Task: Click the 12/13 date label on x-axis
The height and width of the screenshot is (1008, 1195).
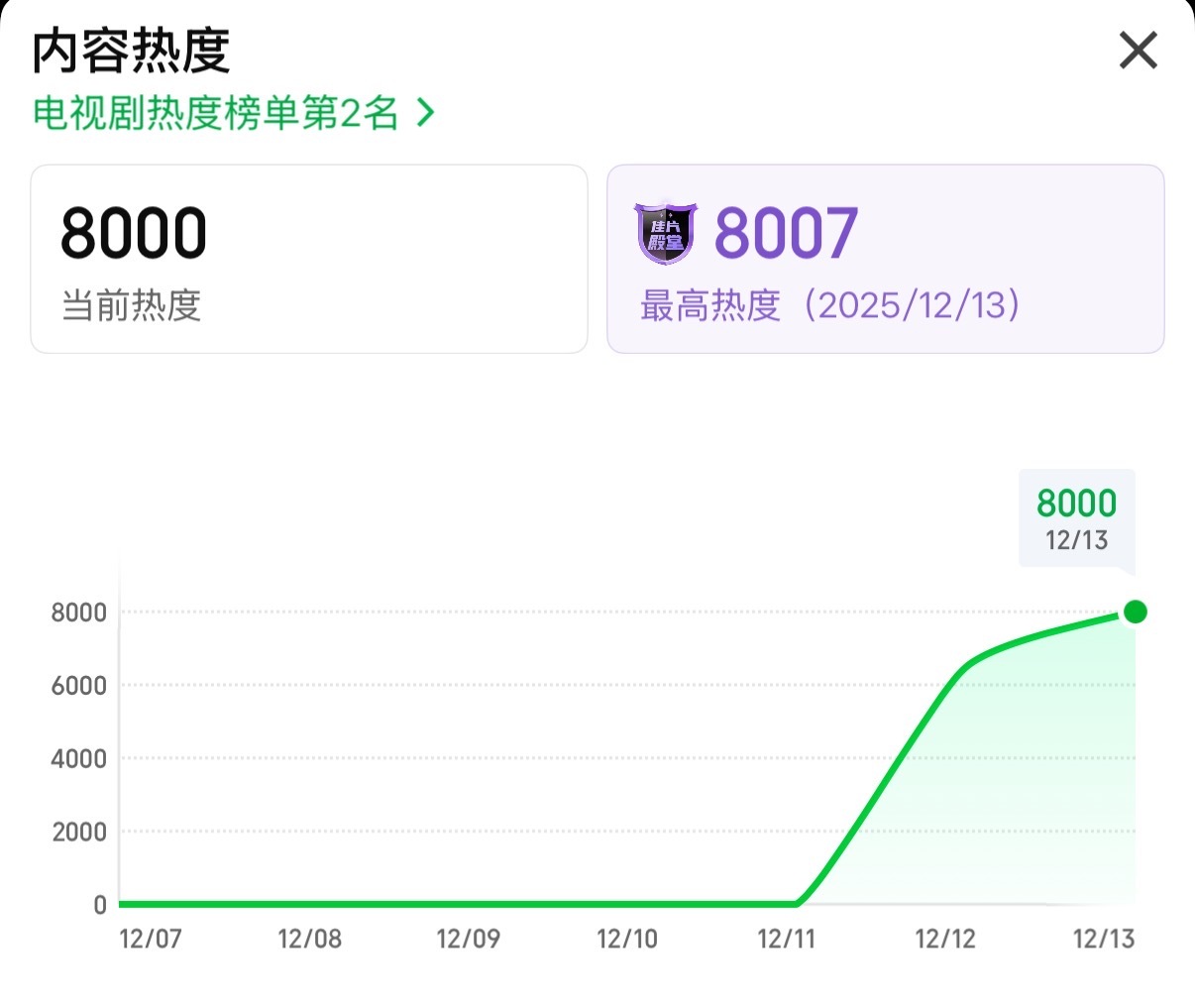Action: click(1104, 939)
